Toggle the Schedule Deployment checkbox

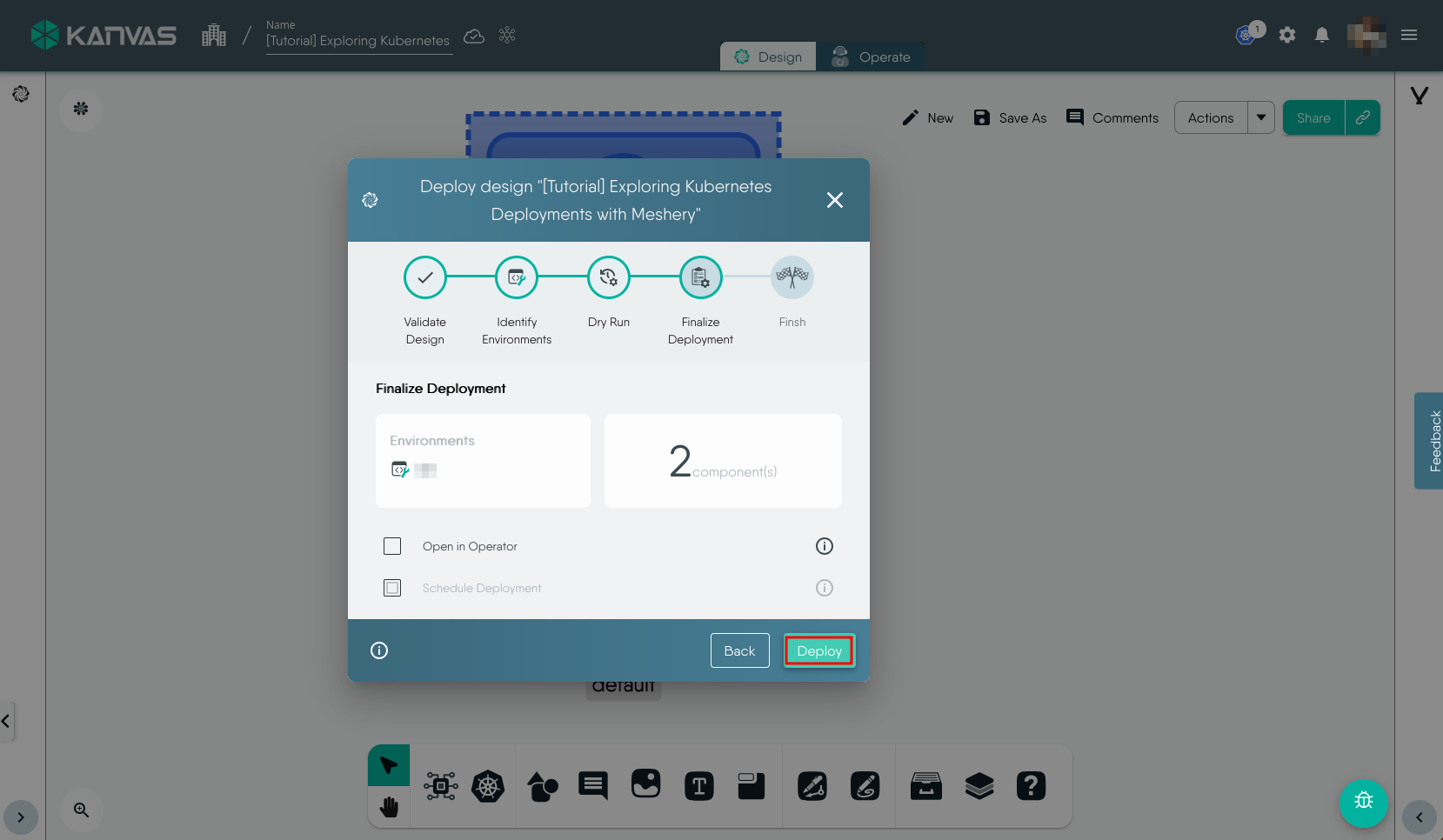[x=392, y=588]
